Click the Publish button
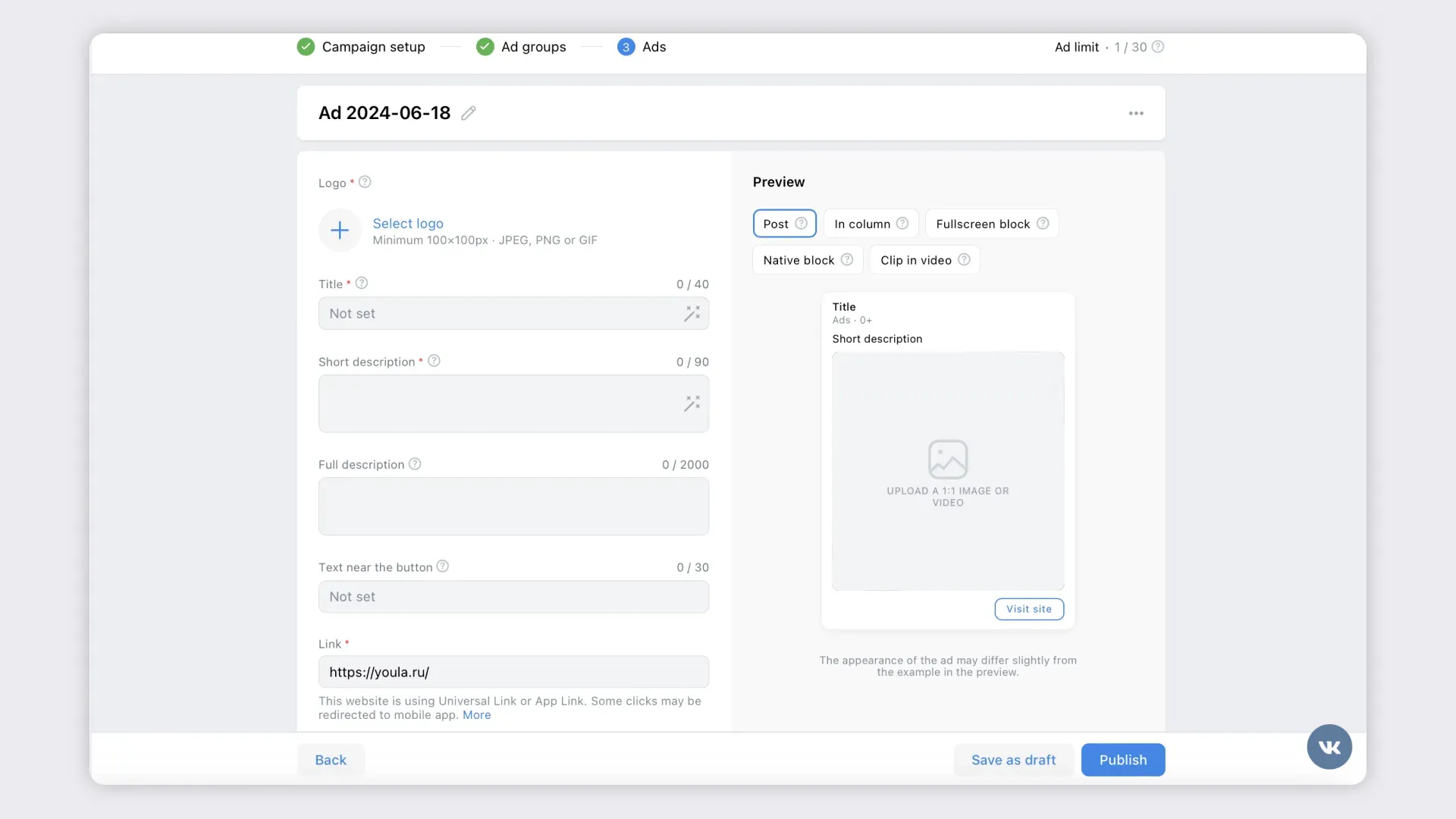Viewport: 1456px width, 819px height. pos(1122,760)
